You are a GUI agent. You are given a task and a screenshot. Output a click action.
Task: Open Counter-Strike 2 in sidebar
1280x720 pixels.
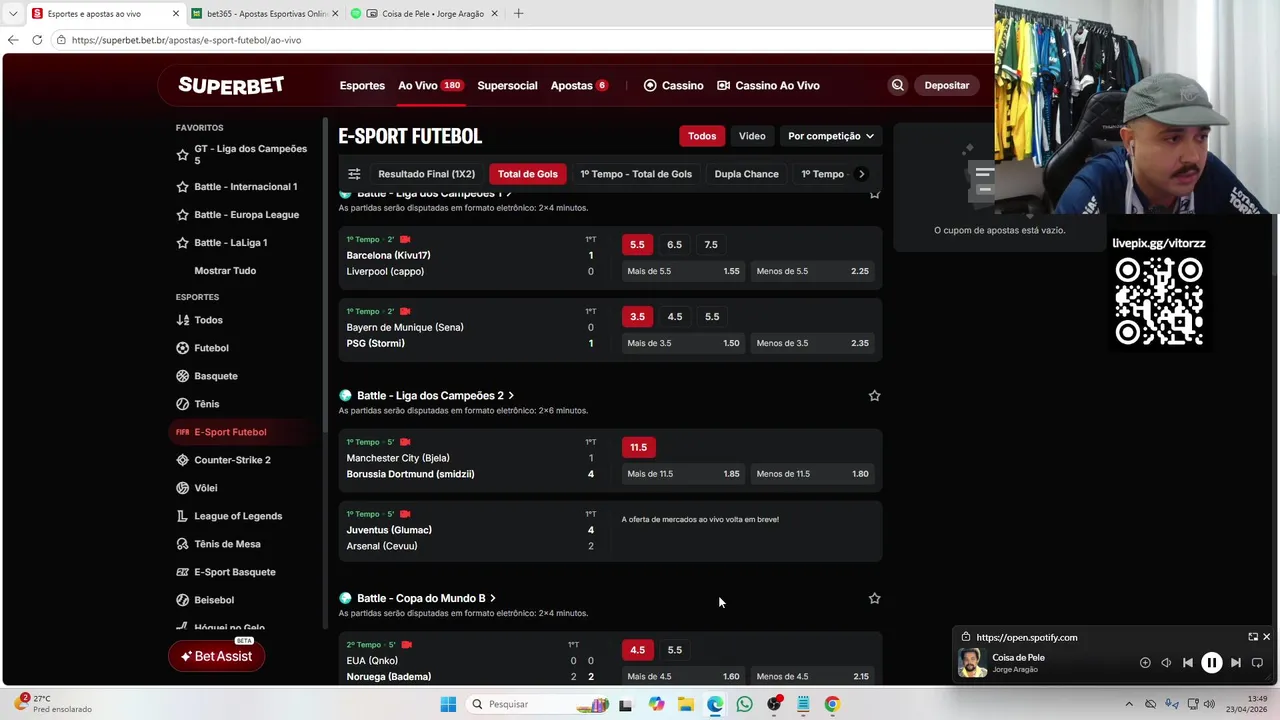232,460
